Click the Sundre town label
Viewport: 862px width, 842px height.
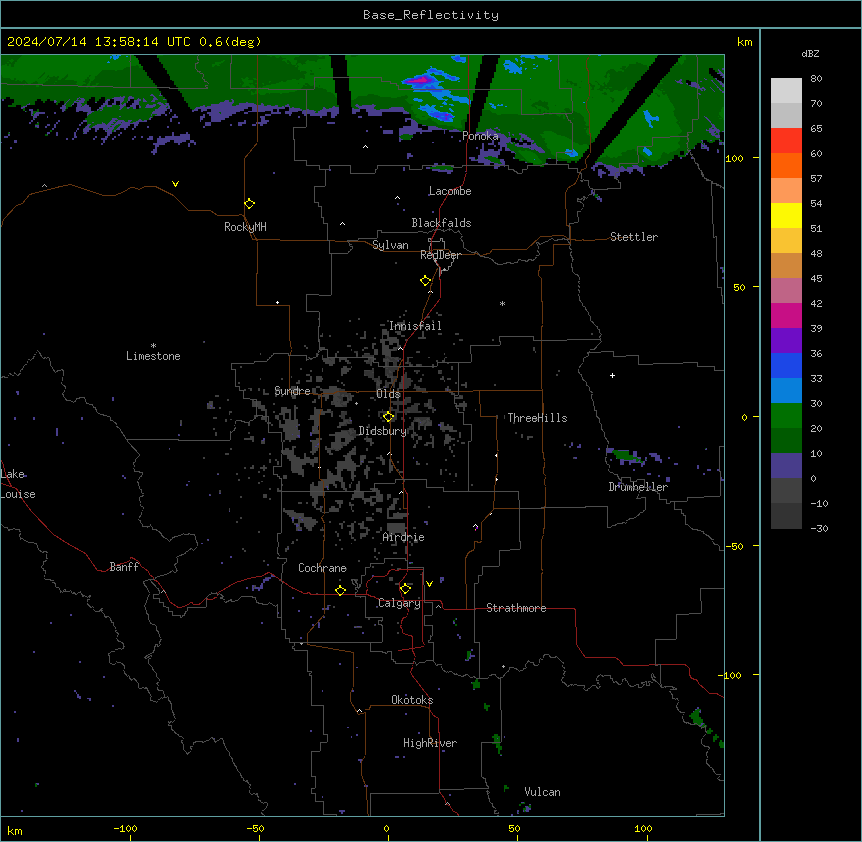click(292, 391)
